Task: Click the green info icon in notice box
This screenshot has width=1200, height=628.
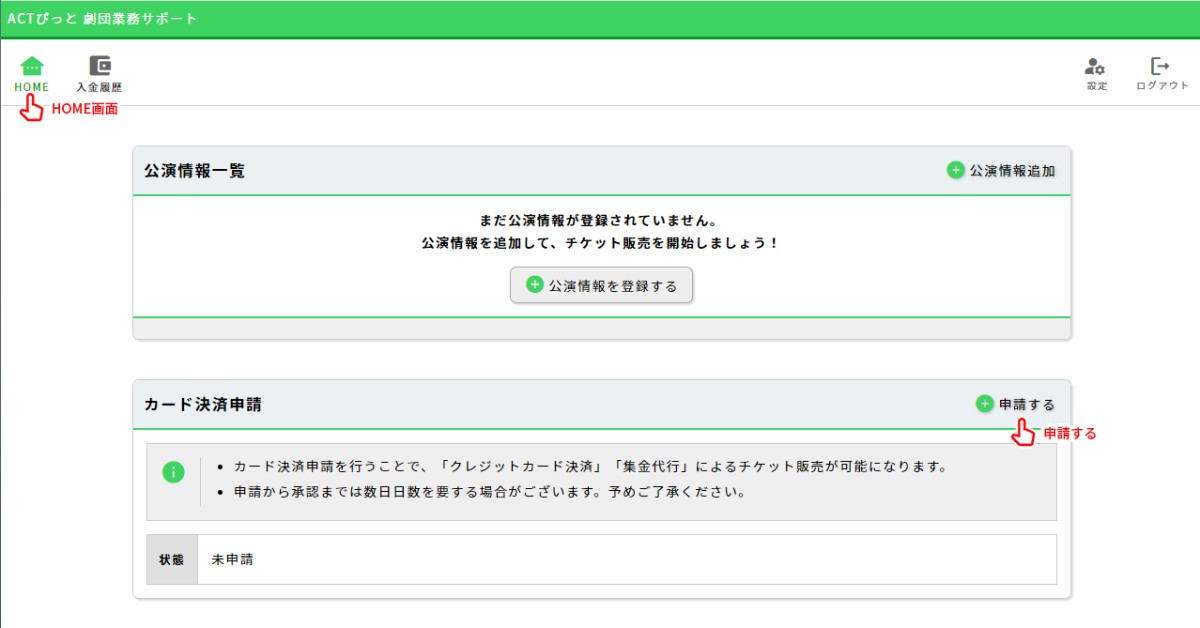Action: (174, 472)
